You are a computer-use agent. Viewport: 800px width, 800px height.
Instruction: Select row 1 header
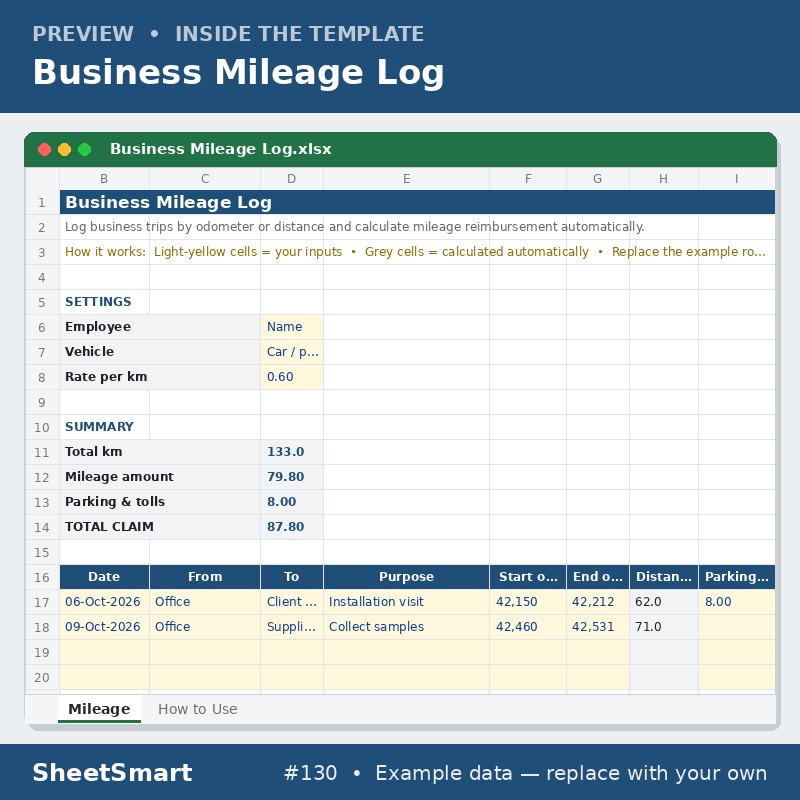[x=42, y=203]
